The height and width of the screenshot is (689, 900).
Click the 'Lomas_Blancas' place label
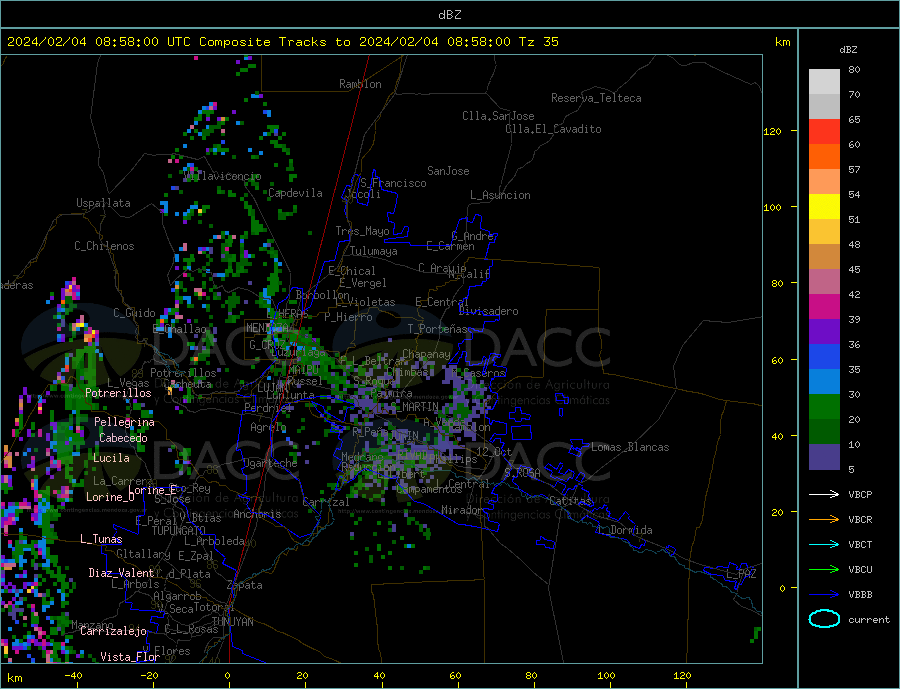[x=630, y=447]
